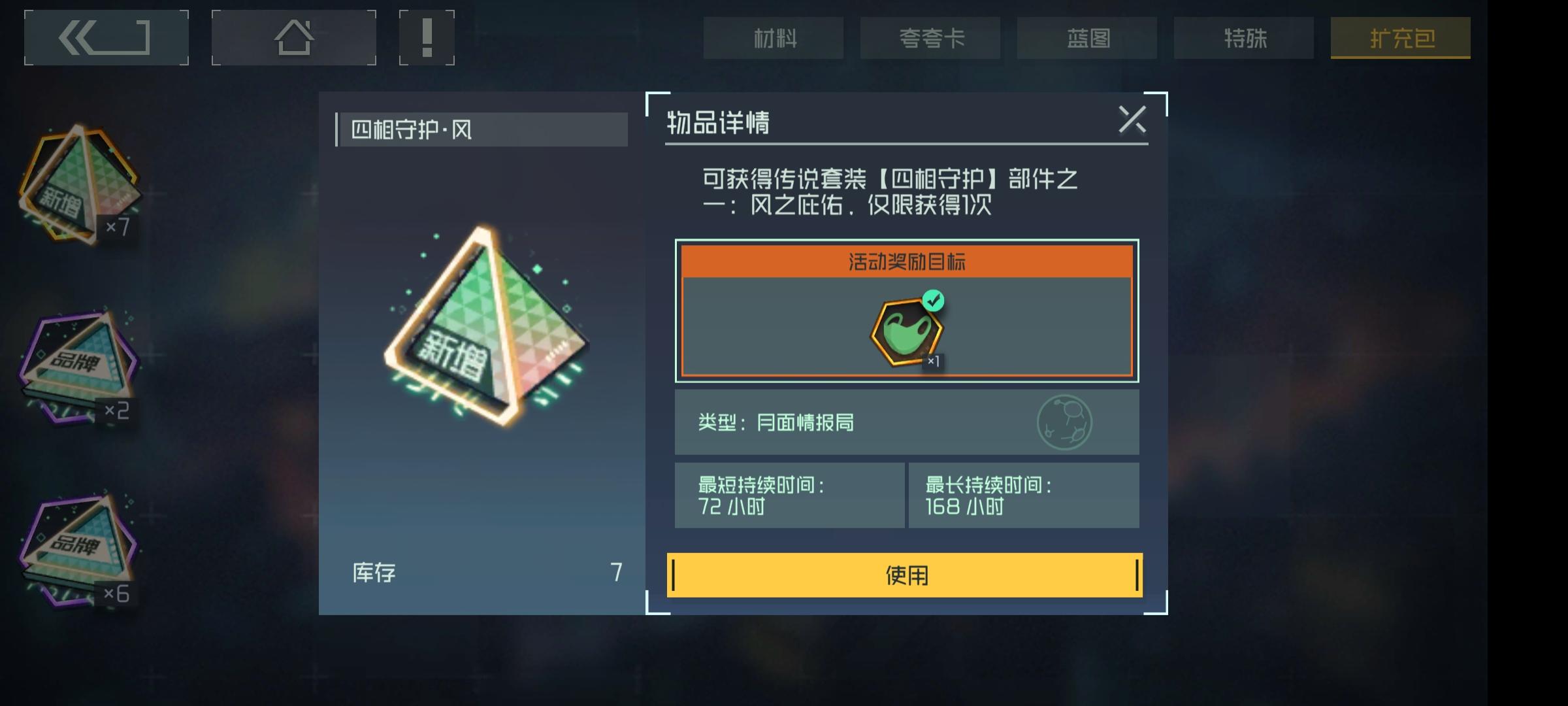
Task: Switch to the 材料 tab
Action: (774, 38)
